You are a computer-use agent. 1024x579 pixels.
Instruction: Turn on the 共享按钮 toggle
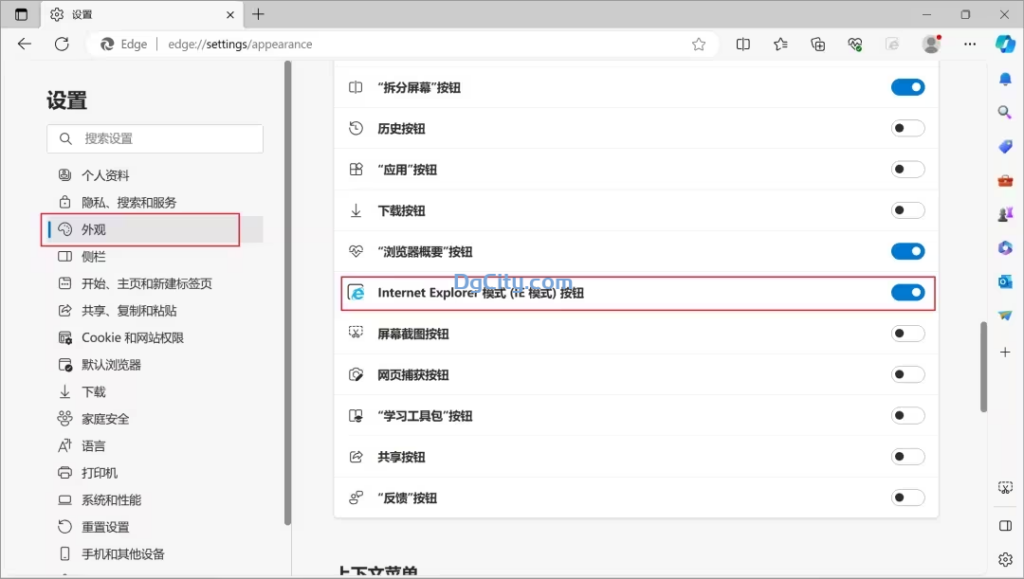[x=908, y=456]
